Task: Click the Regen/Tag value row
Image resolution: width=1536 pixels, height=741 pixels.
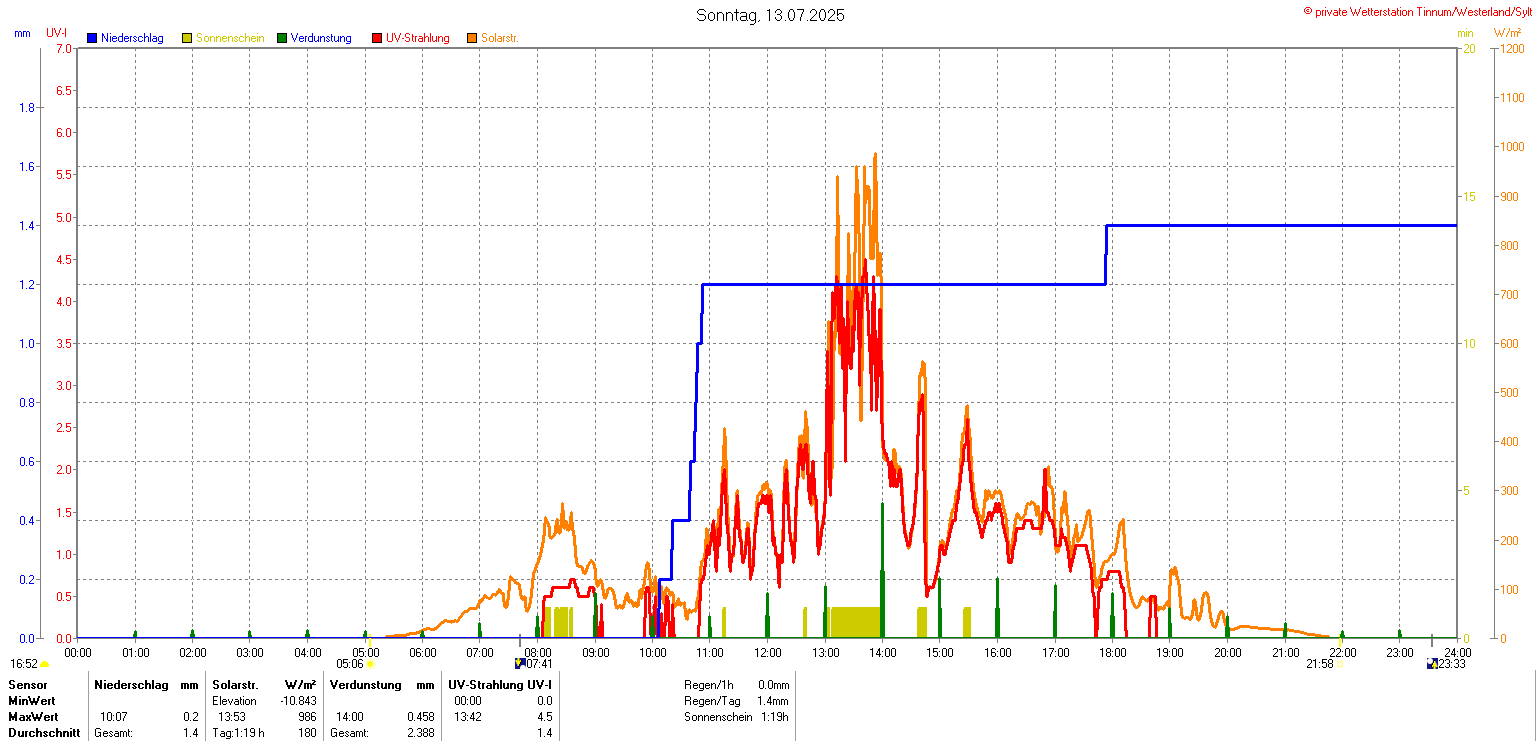Action: coord(736,701)
